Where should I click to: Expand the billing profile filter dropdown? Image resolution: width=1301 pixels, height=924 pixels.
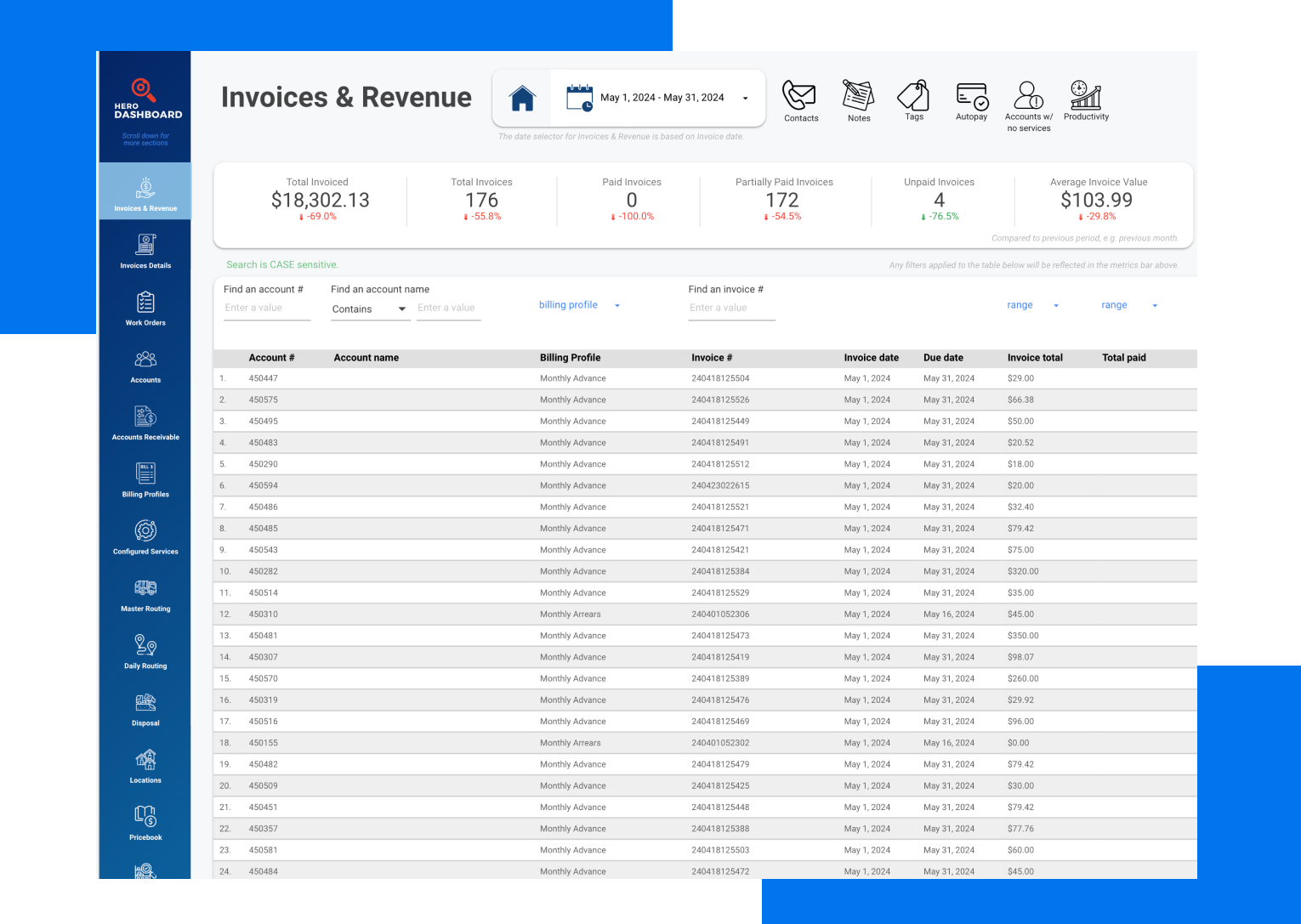[x=580, y=305]
